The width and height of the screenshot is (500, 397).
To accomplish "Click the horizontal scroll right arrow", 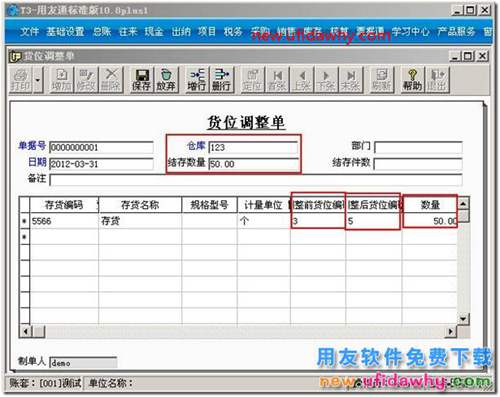I will click(451, 331).
